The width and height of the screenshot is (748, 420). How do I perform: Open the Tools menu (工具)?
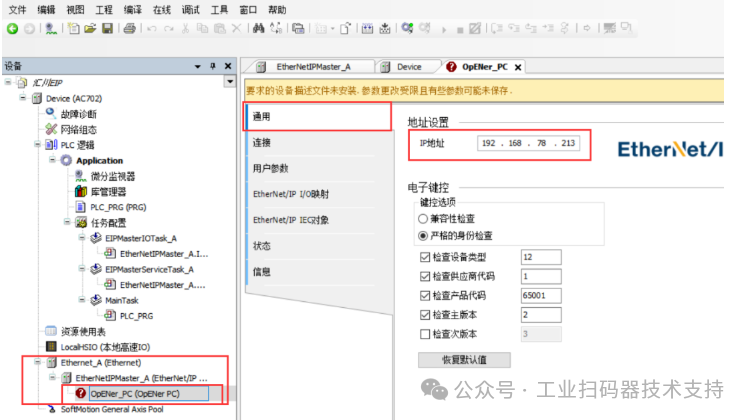pos(219,10)
